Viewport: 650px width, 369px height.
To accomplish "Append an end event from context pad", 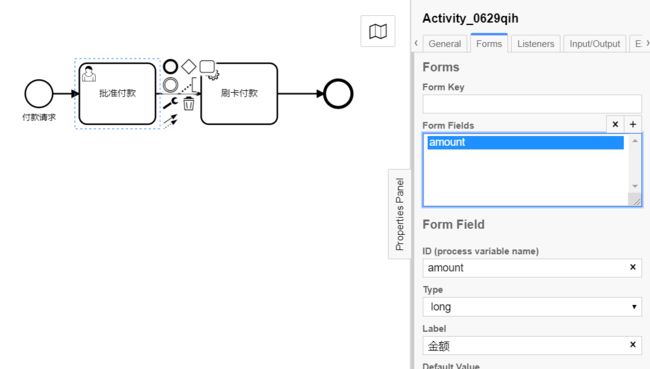I will click(170, 66).
